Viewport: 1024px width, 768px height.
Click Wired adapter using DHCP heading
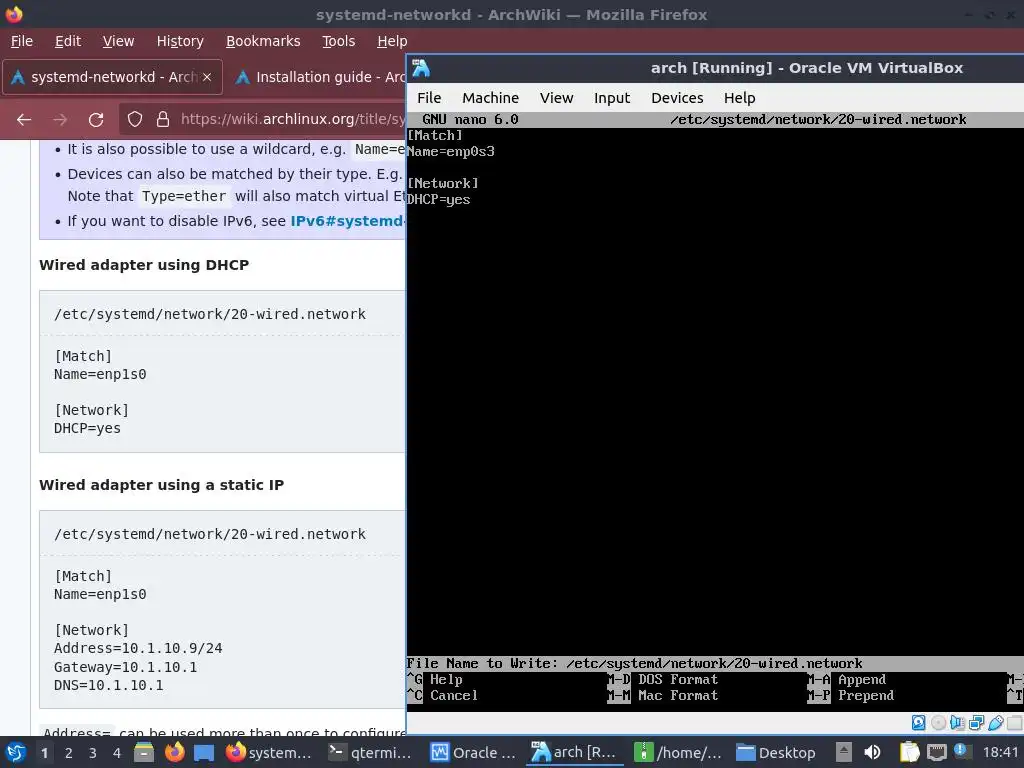(x=144, y=265)
